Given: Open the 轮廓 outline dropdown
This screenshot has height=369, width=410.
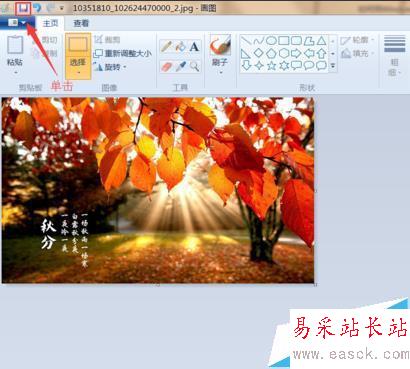Looking at the screenshot, I should [357, 40].
